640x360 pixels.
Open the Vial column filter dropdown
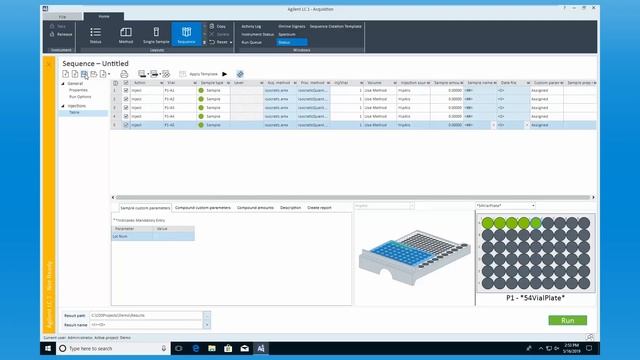click(x=195, y=83)
